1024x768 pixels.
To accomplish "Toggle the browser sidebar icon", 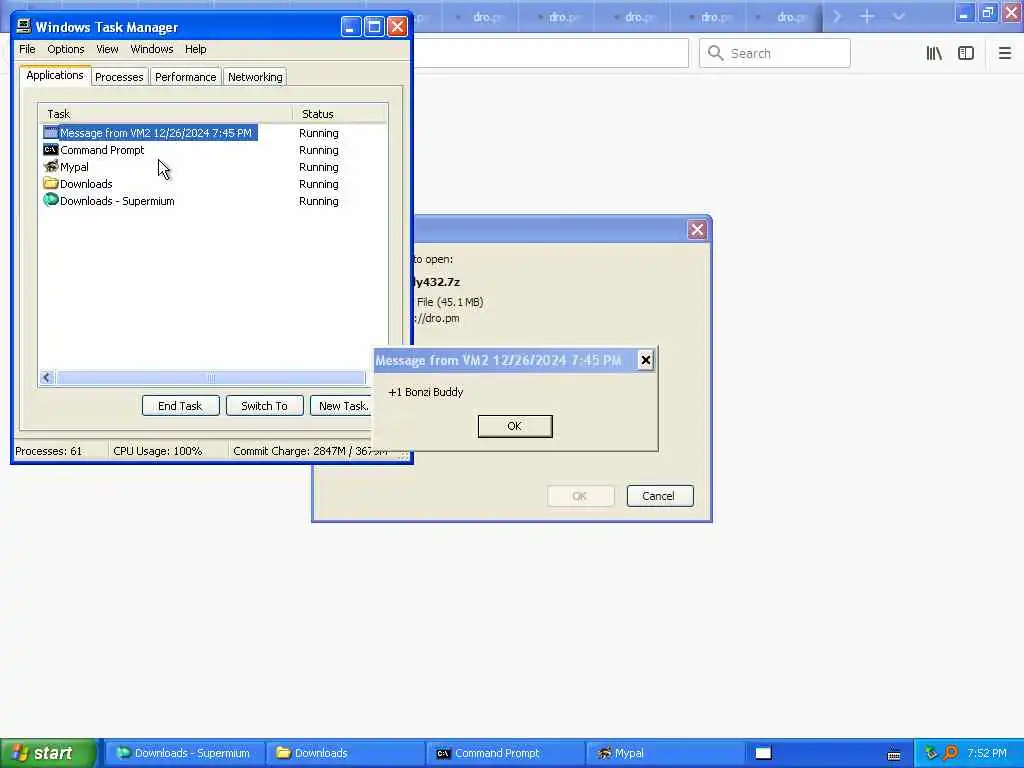I will 966,53.
